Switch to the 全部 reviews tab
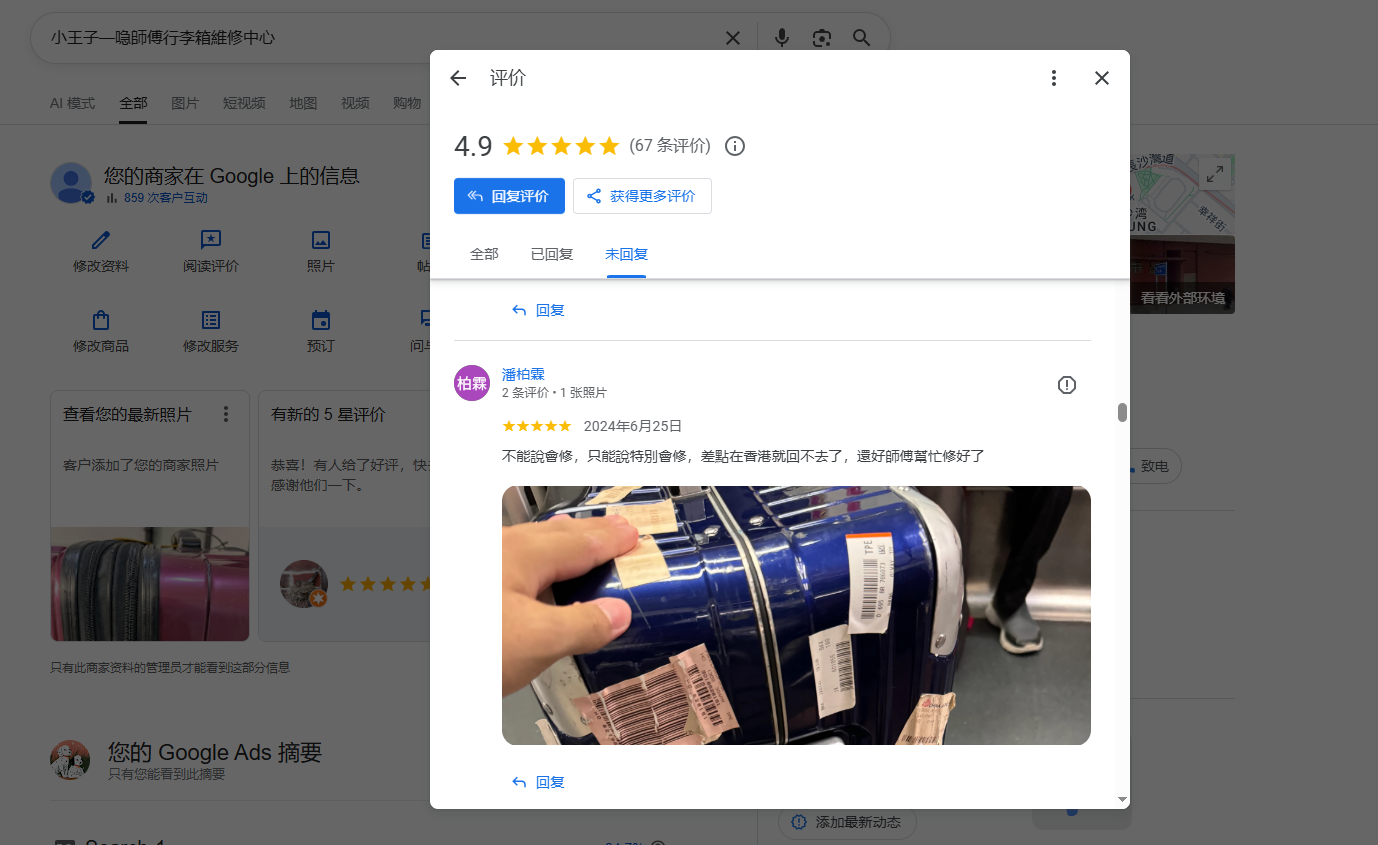 [x=484, y=254]
